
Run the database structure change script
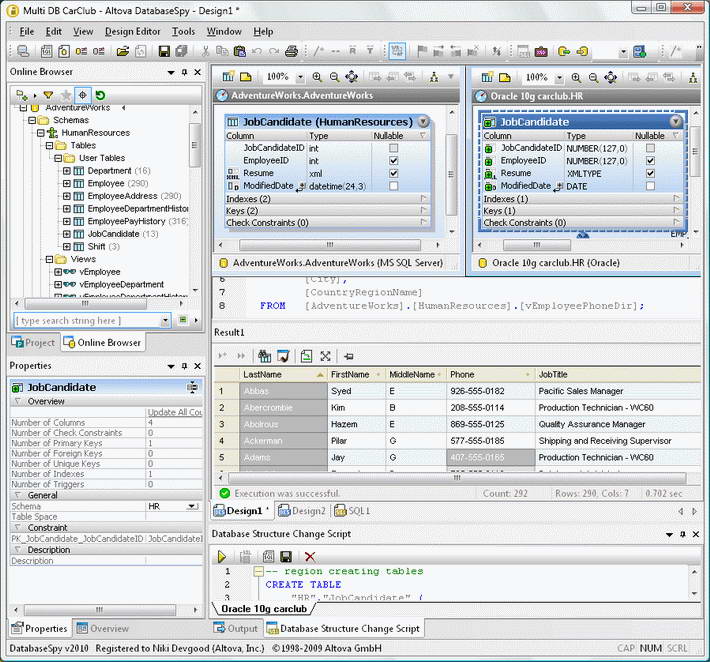click(221, 556)
